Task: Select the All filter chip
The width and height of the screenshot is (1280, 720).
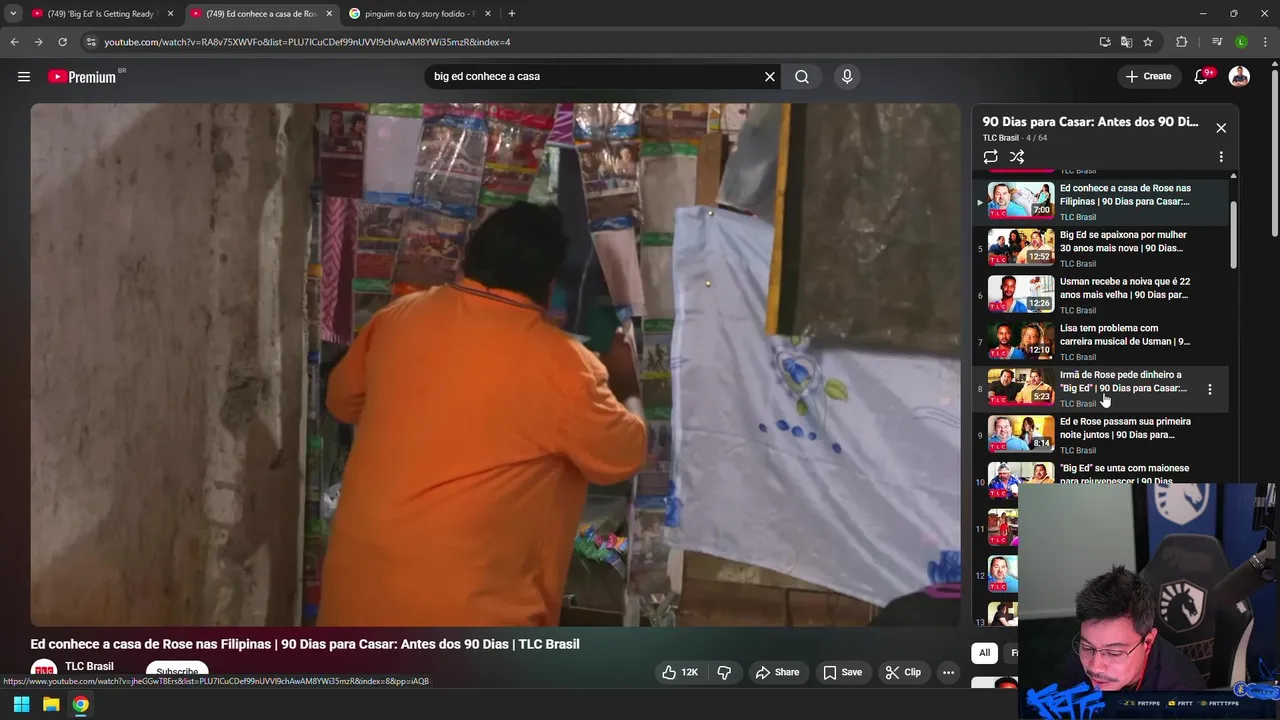Action: [x=984, y=653]
